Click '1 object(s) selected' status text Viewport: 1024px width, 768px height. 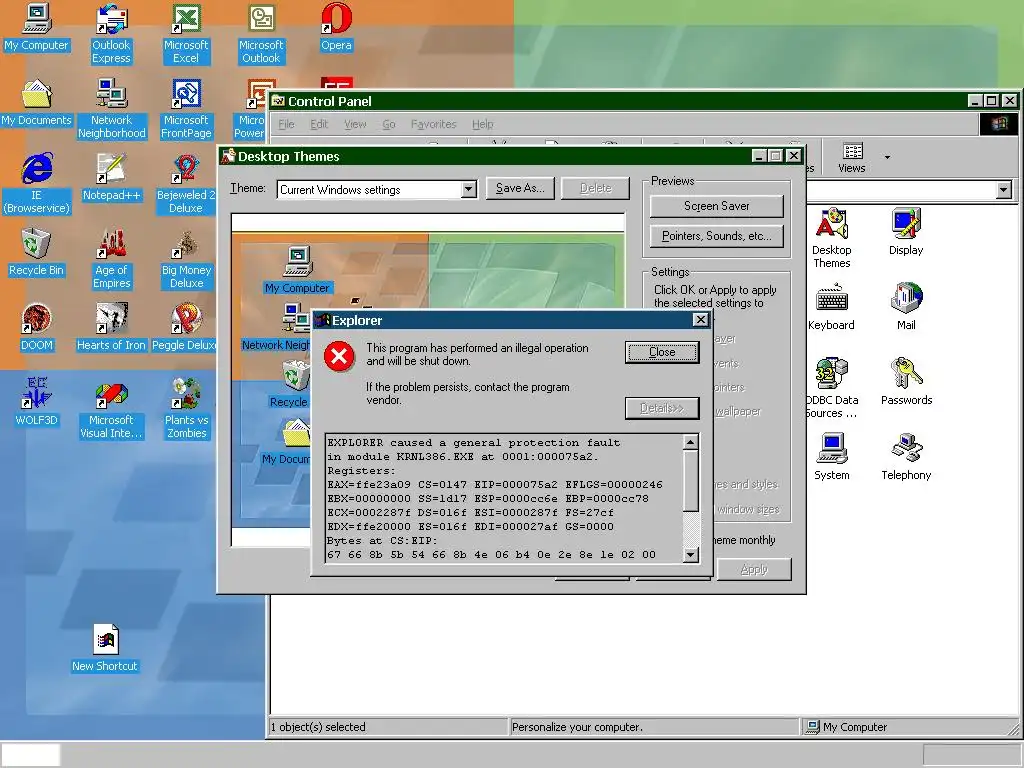[318, 727]
